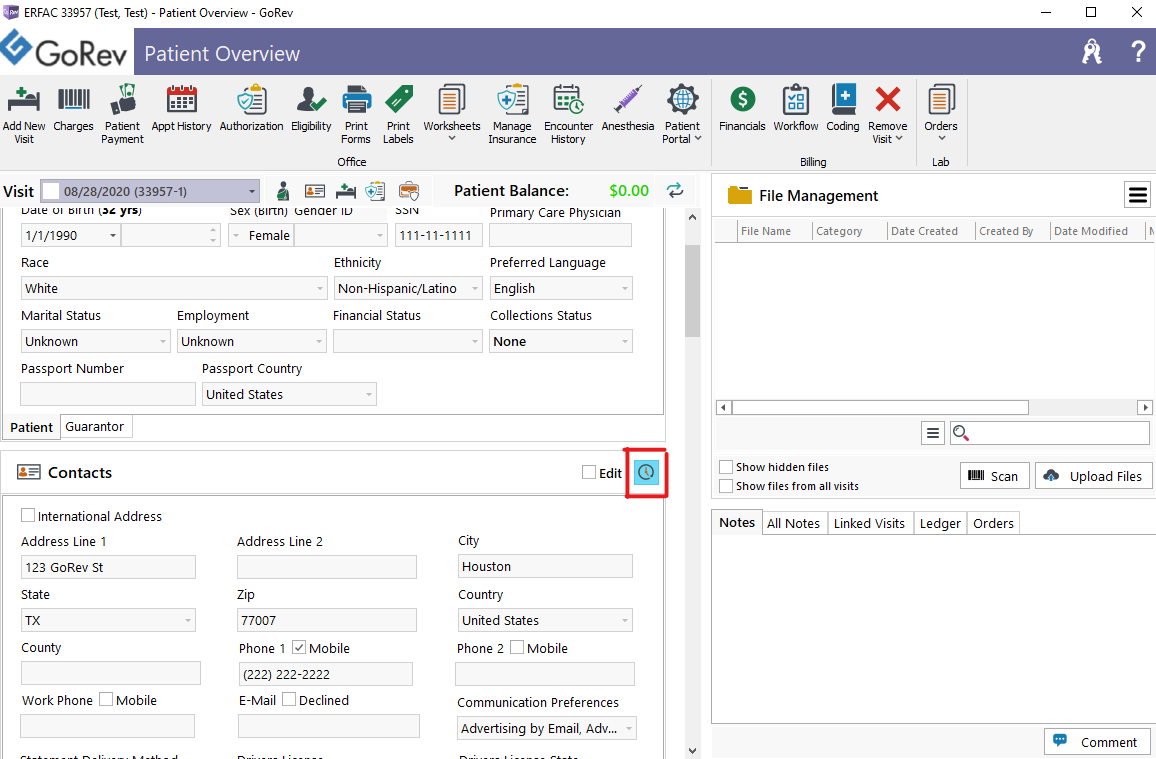Image resolution: width=1156 pixels, height=759 pixels.
Task: Open Appt History from the ribbon
Action: [181, 100]
